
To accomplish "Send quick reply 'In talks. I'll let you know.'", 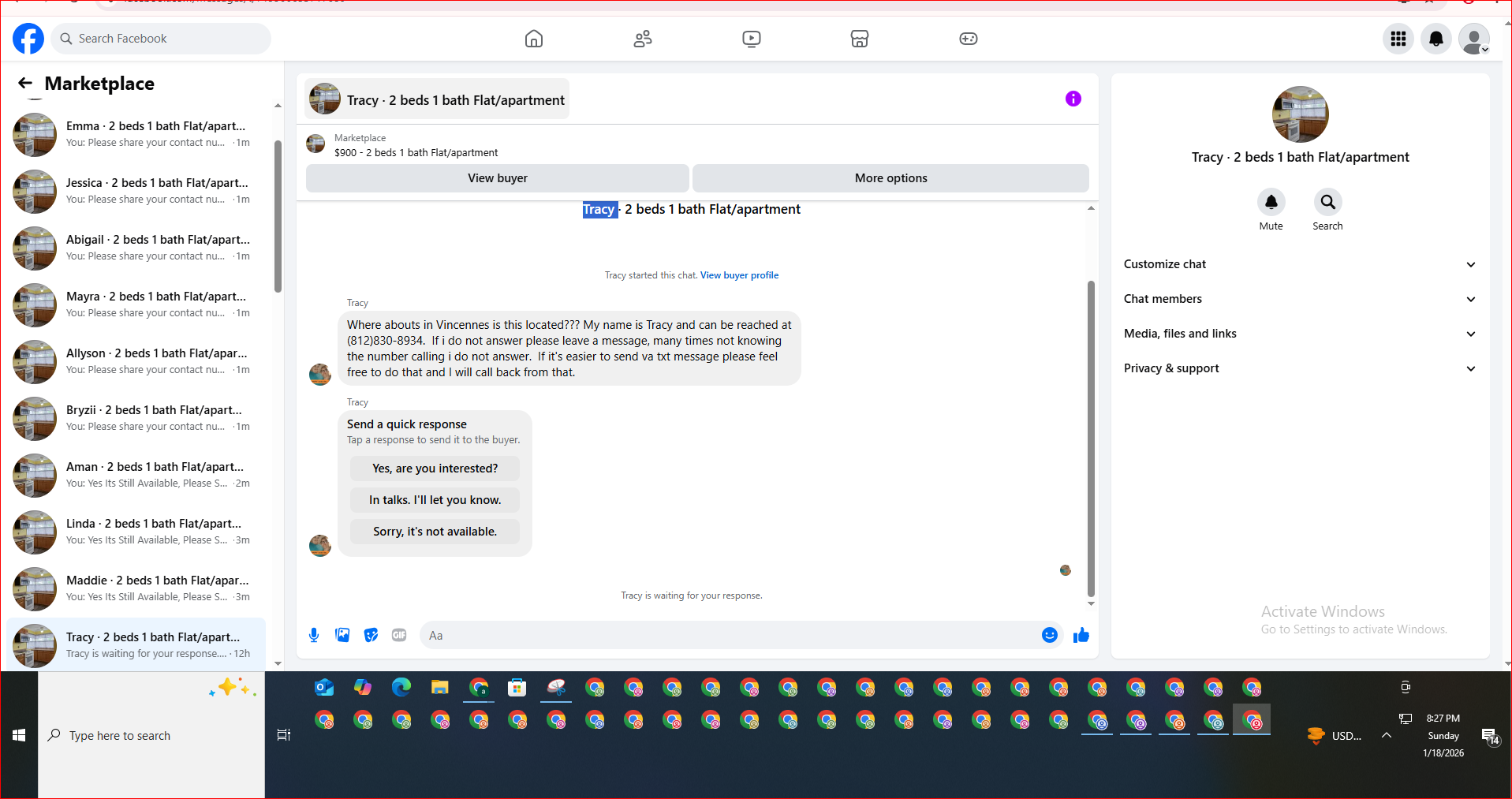I will coord(435,500).
